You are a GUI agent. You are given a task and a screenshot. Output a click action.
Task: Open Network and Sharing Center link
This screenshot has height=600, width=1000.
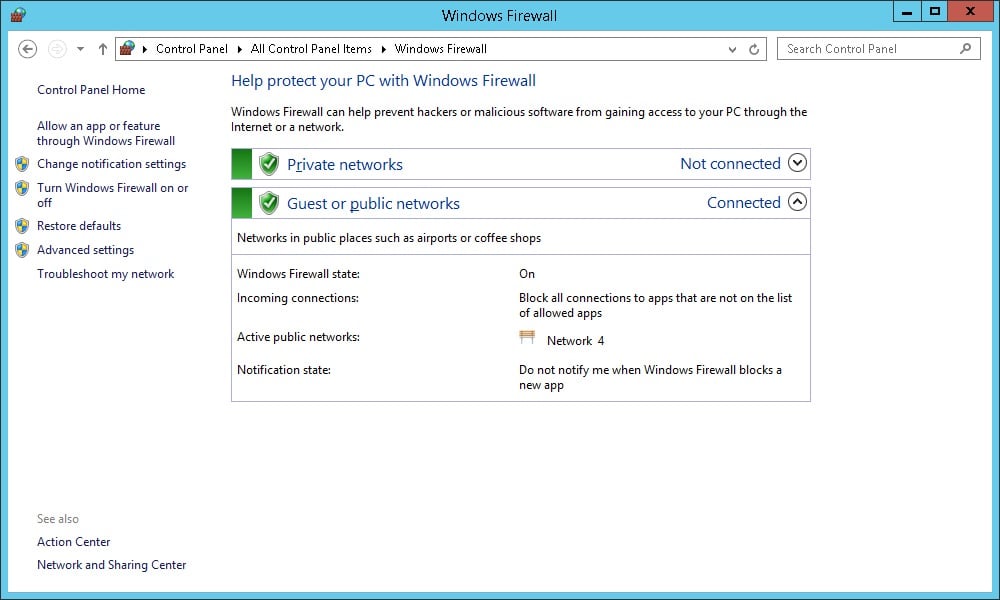(x=112, y=565)
